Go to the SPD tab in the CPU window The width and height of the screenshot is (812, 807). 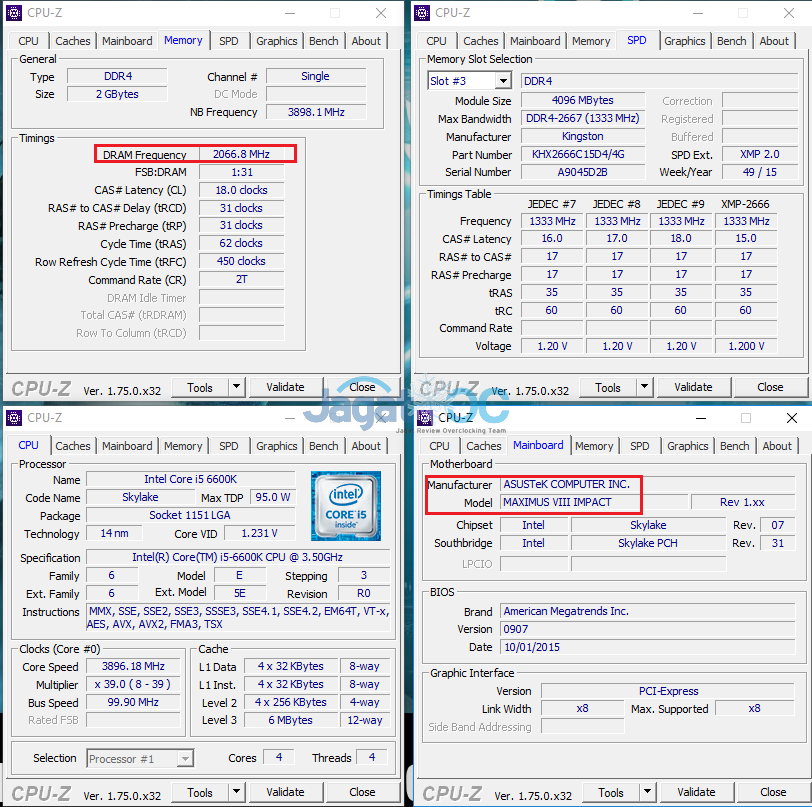(228, 446)
